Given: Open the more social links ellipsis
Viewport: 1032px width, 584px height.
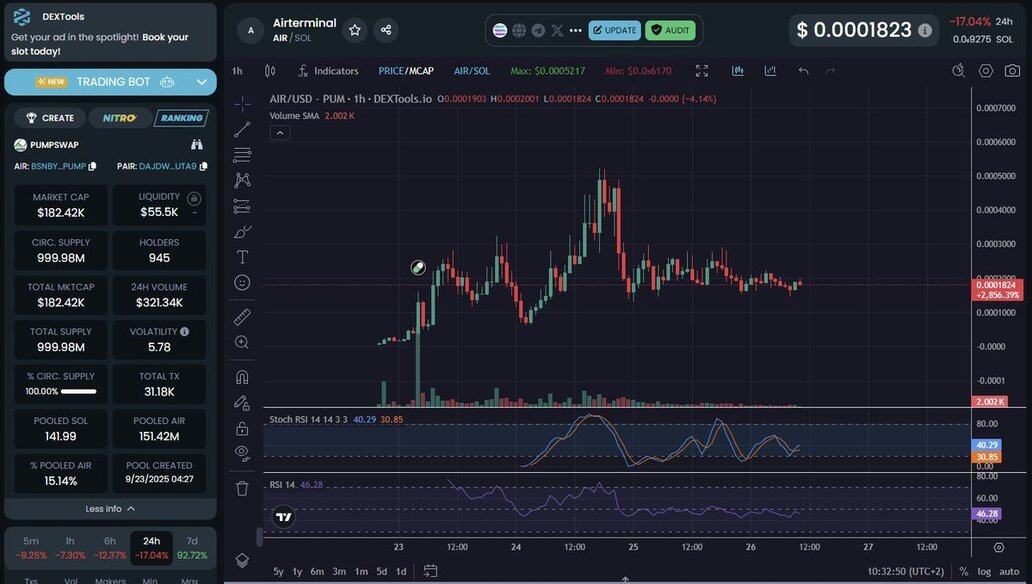Looking at the screenshot, I should click(x=576, y=30).
